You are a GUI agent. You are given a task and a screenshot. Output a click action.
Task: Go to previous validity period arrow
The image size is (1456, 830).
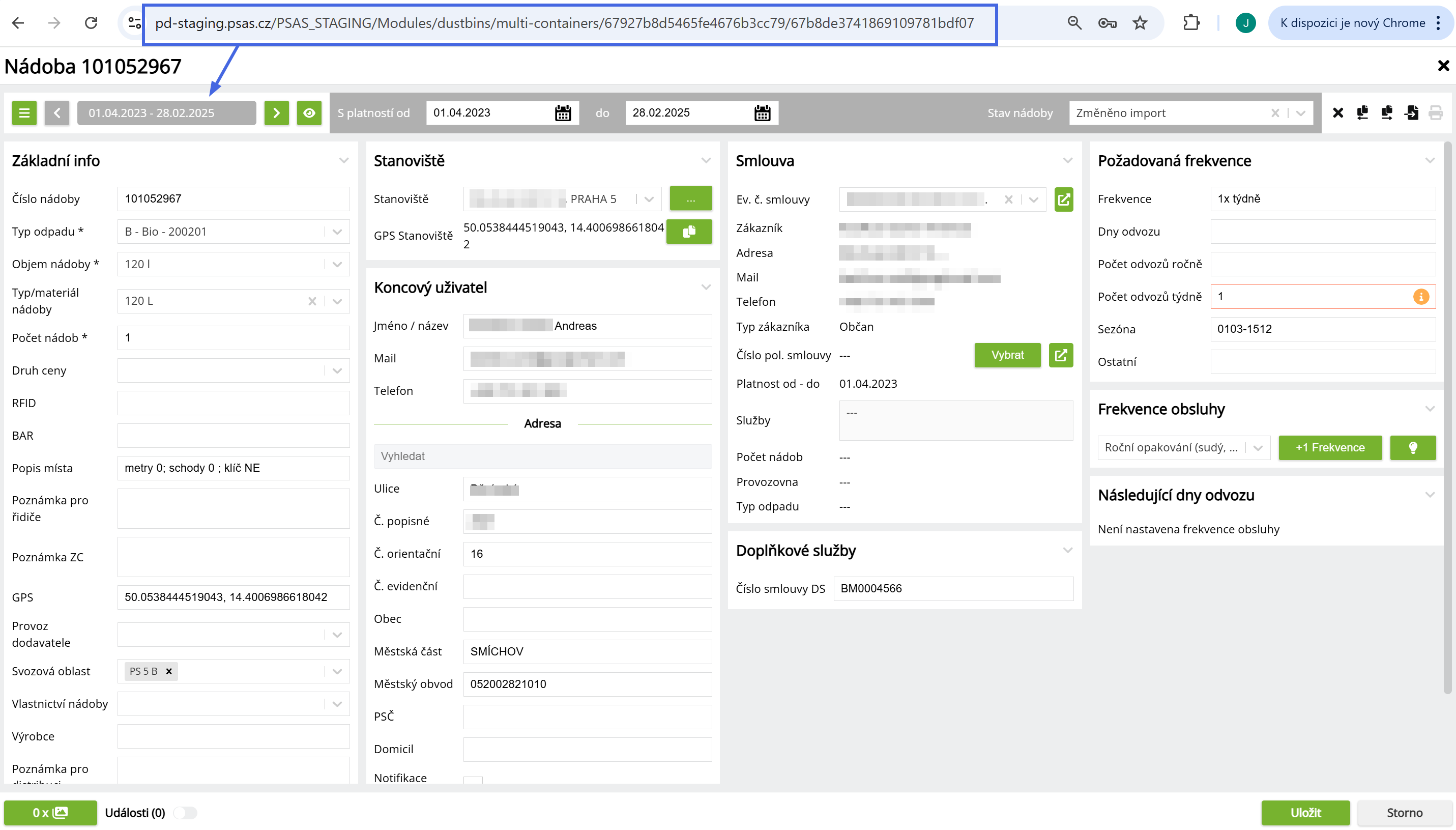[x=57, y=113]
